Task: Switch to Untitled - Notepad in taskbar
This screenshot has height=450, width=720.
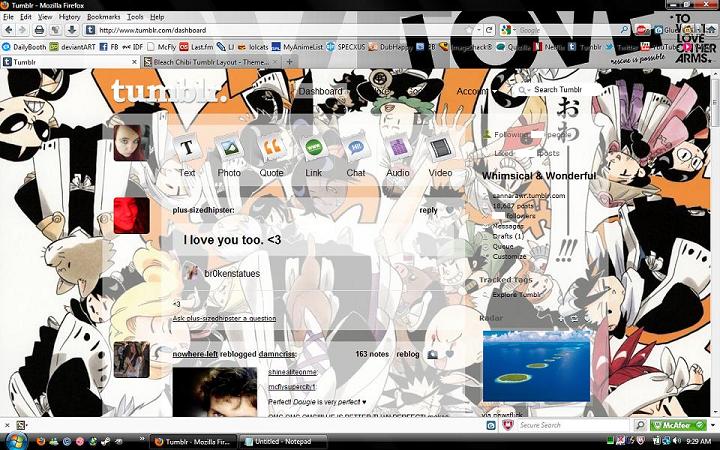Action: click(283, 442)
